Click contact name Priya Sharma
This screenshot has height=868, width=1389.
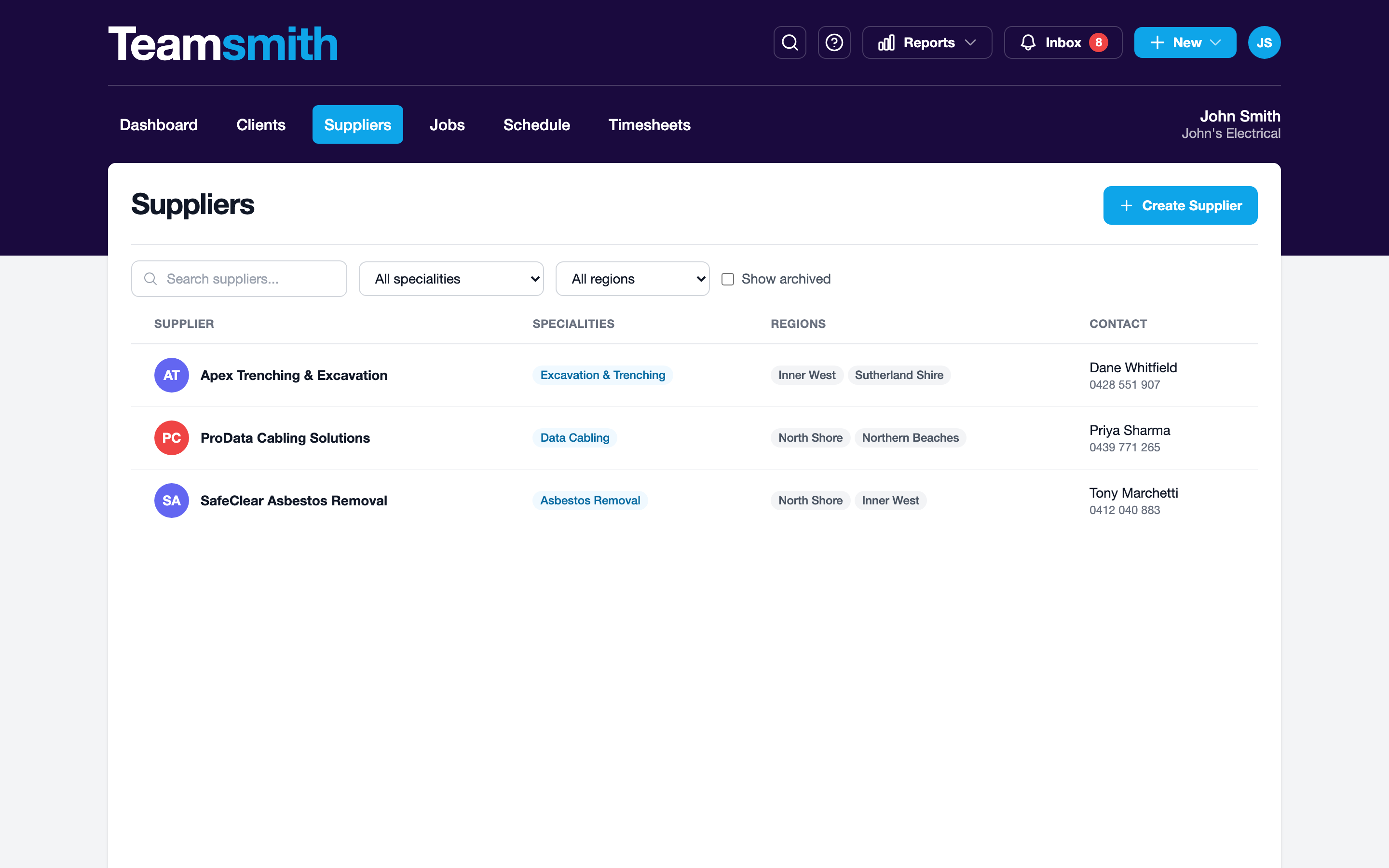(1130, 430)
